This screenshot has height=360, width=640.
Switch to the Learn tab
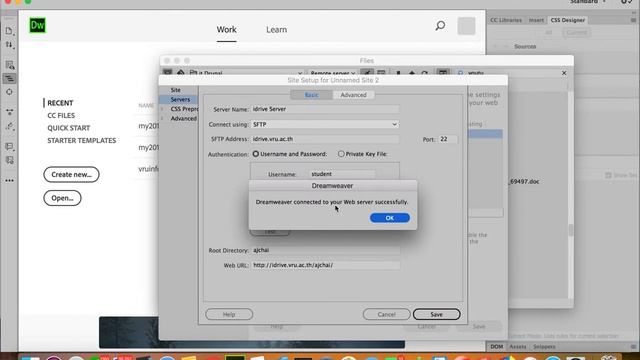click(276, 30)
